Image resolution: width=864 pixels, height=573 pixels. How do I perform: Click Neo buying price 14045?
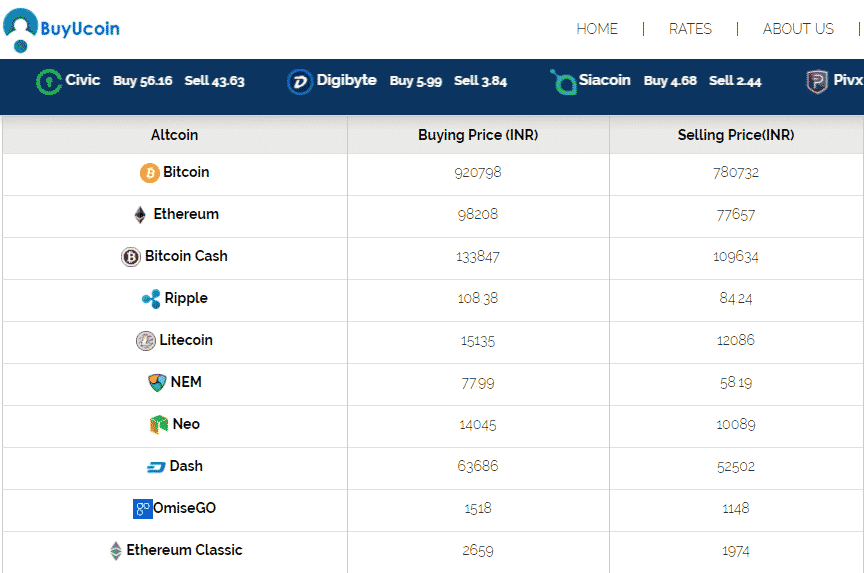point(478,425)
